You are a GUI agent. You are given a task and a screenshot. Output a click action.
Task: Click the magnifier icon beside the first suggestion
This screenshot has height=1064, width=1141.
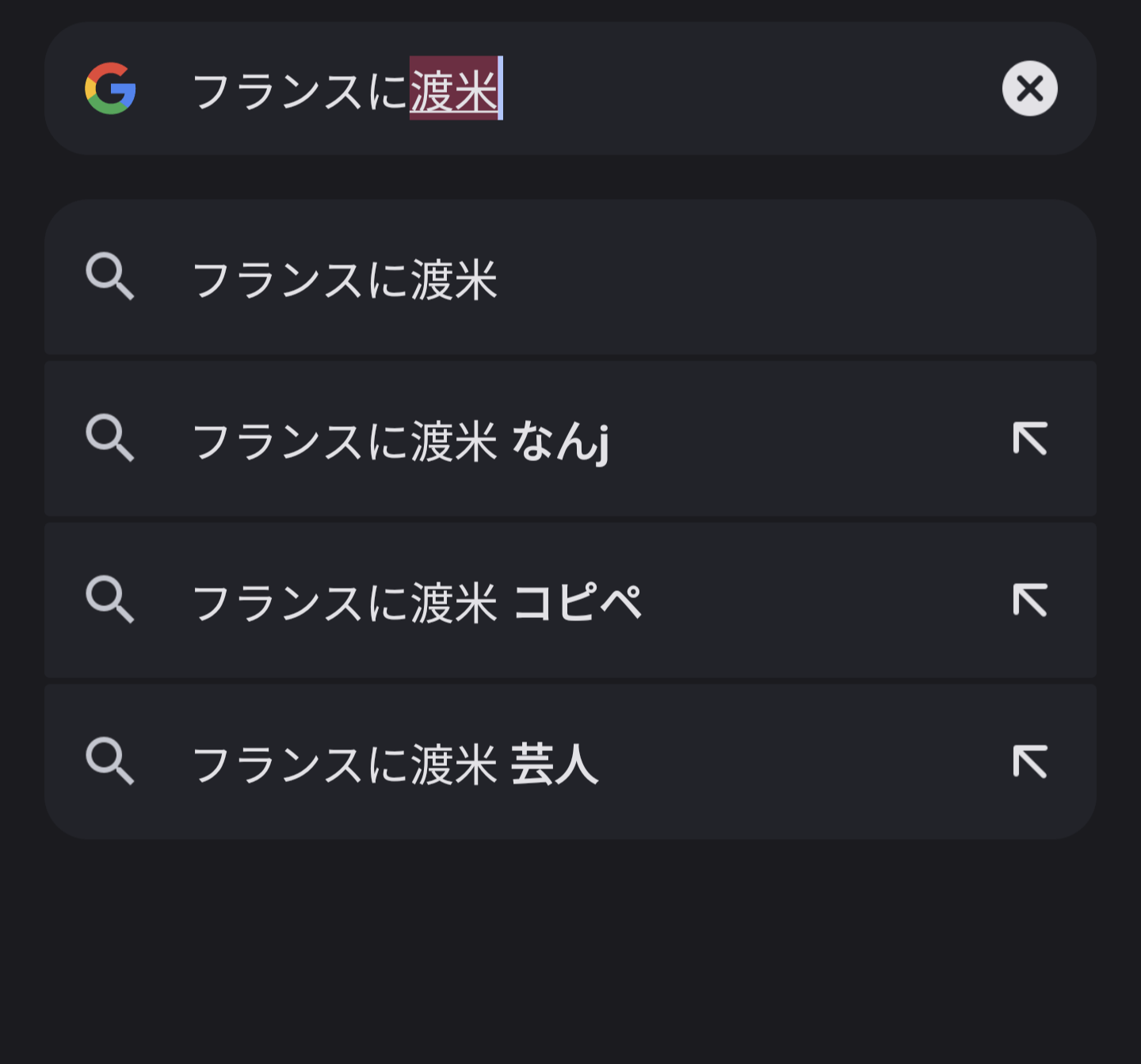pos(109,276)
